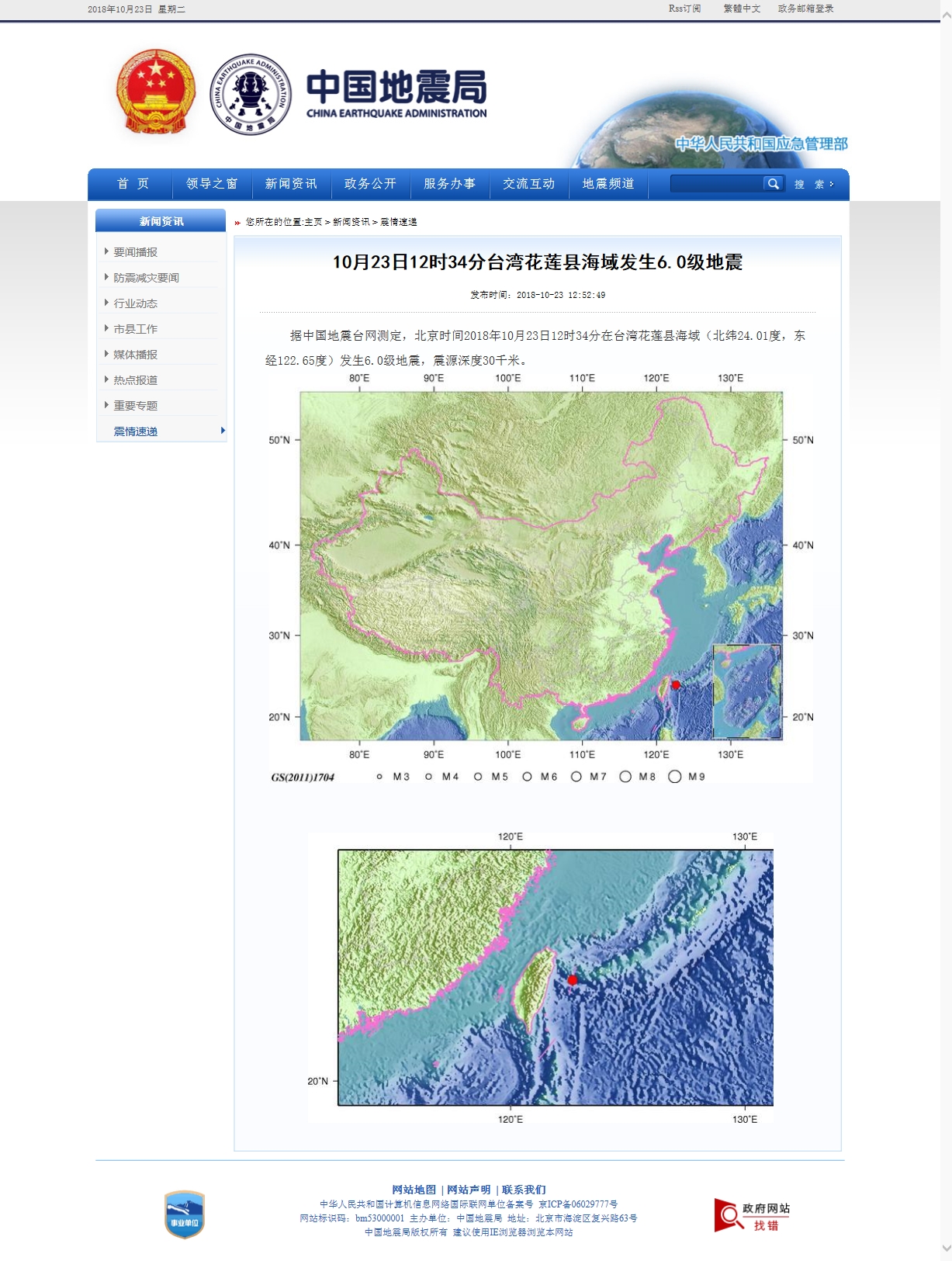Click the 事业单位 badge icon
Image resolution: width=952 pixels, height=1261 pixels.
pyautogui.click(x=185, y=1214)
